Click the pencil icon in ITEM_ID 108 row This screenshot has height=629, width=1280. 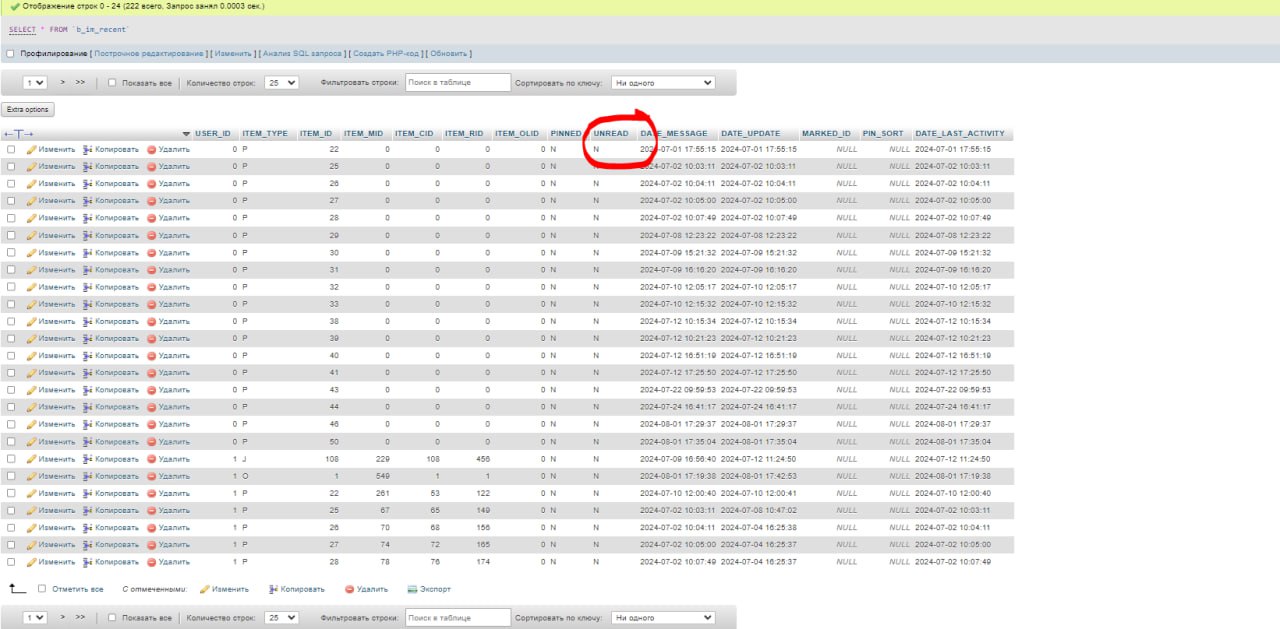31,459
